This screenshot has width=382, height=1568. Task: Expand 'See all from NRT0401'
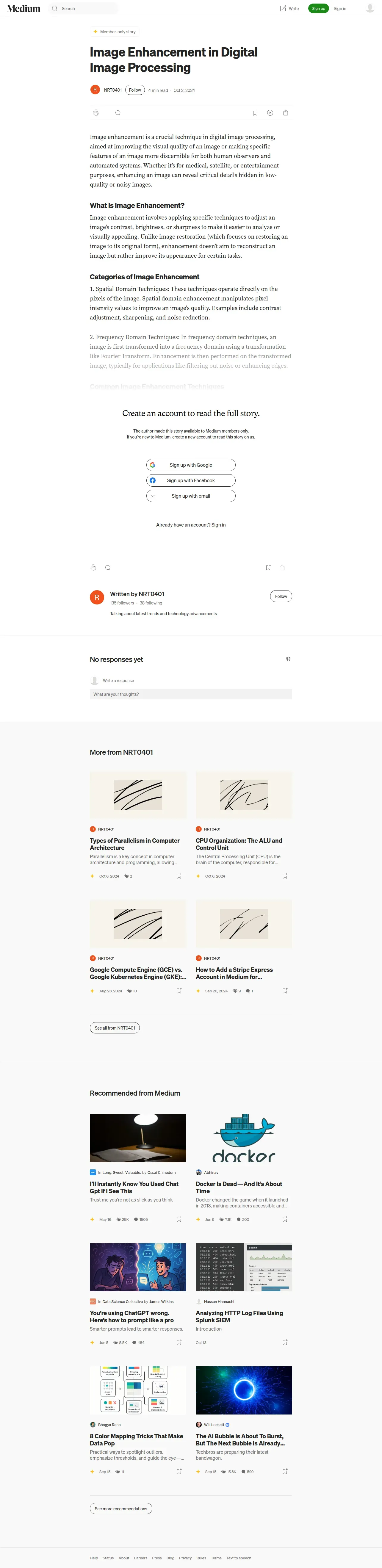[115, 1028]
